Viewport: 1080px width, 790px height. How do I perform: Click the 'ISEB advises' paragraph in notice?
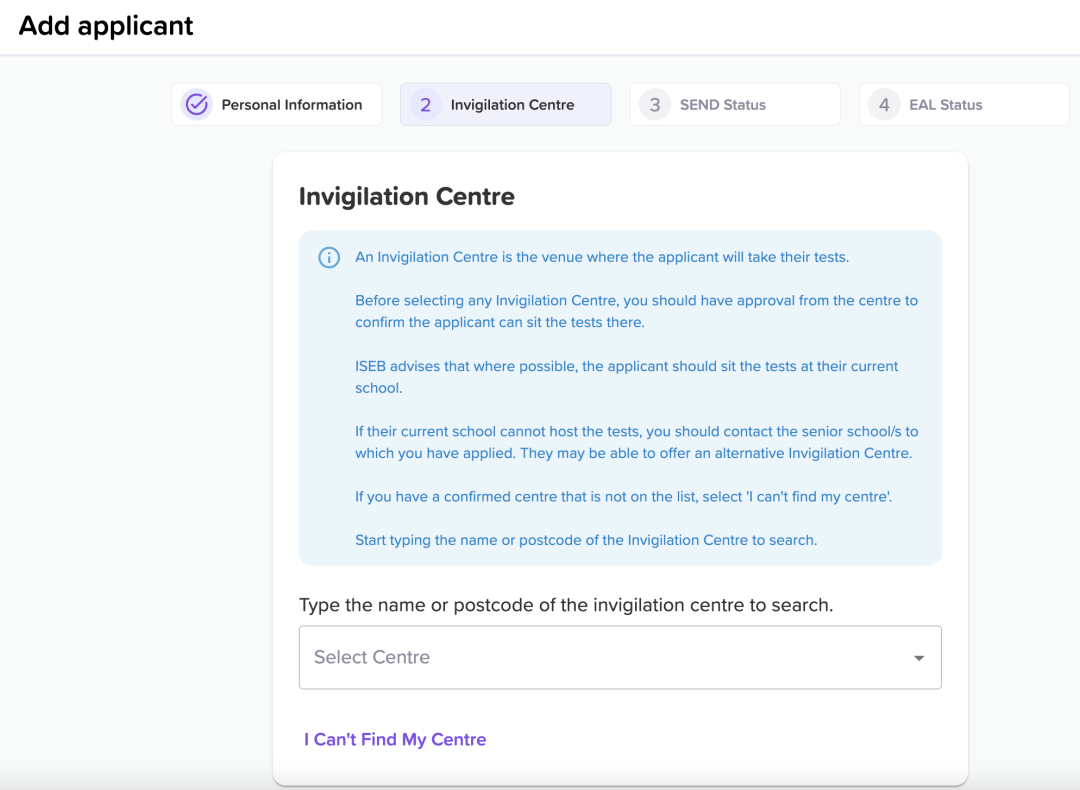(x=627, y=377)
